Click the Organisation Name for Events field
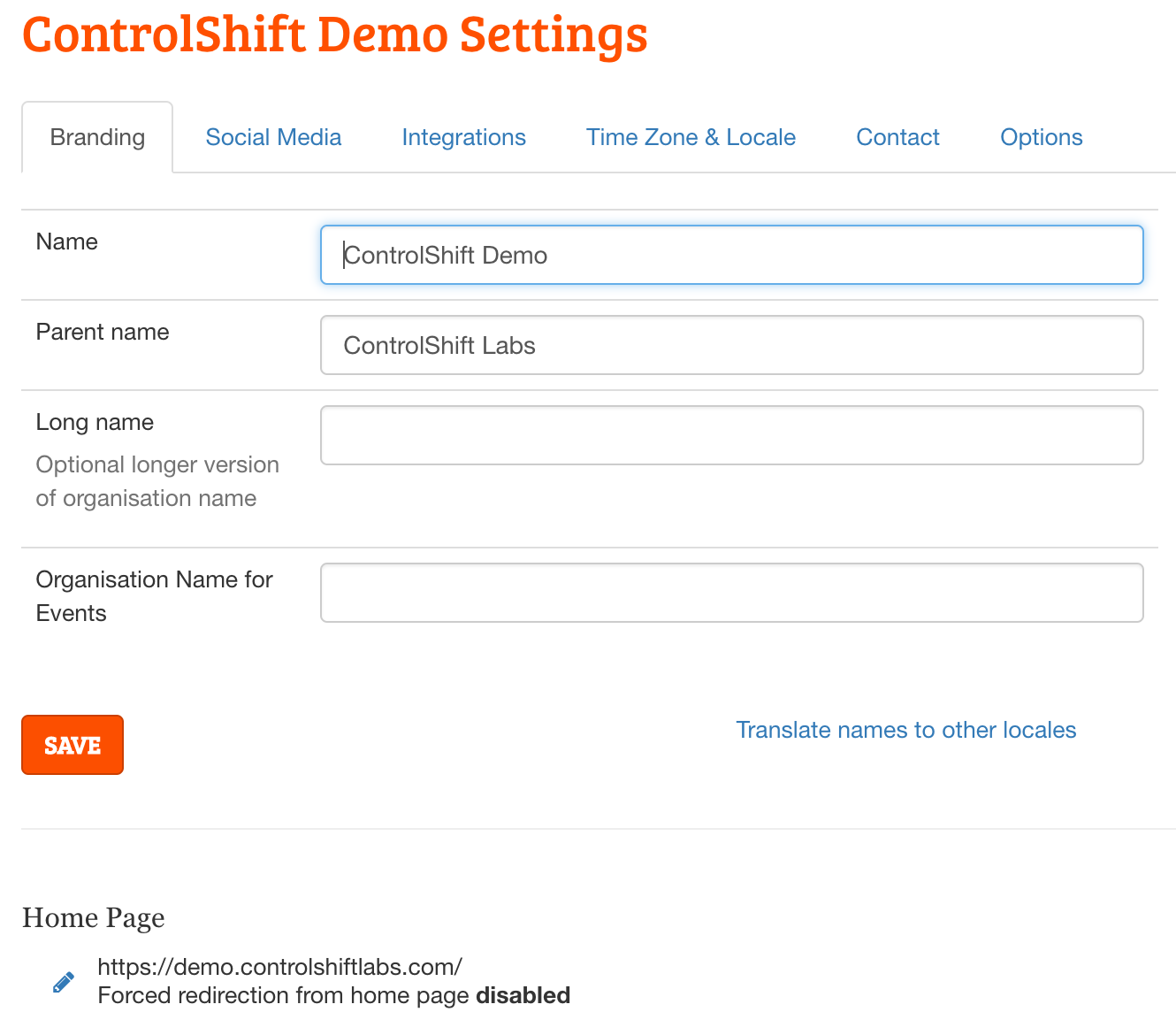Viewport: 1176px width, 1012px height. (x=731, y=593)
